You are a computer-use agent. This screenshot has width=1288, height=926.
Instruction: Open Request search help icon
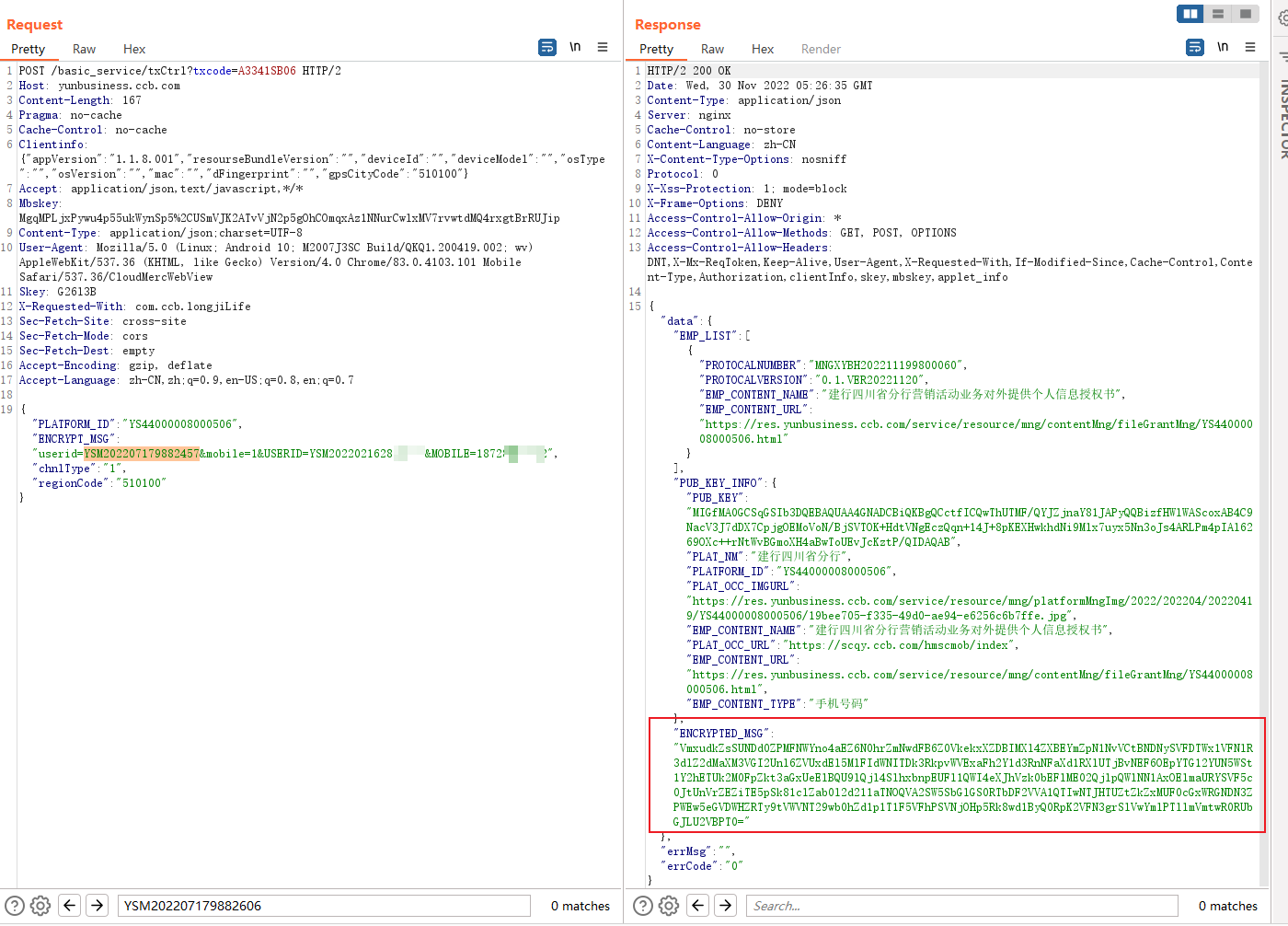pos(15,906)
